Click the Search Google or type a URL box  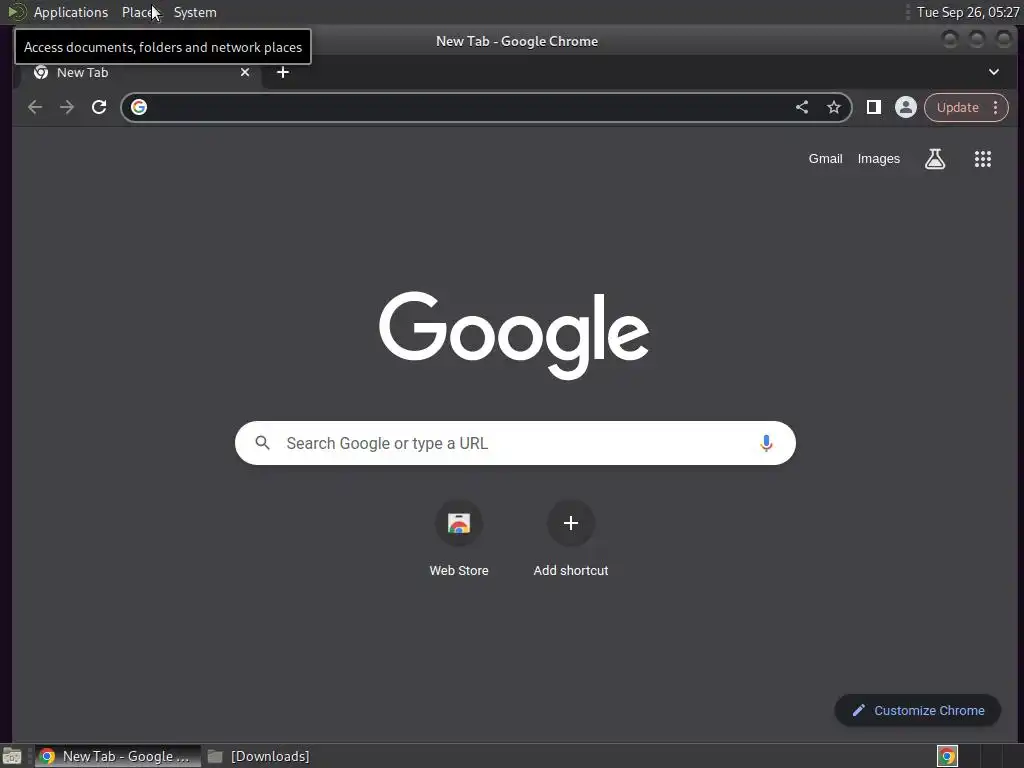pyautogui.click(x=515, y=443)
